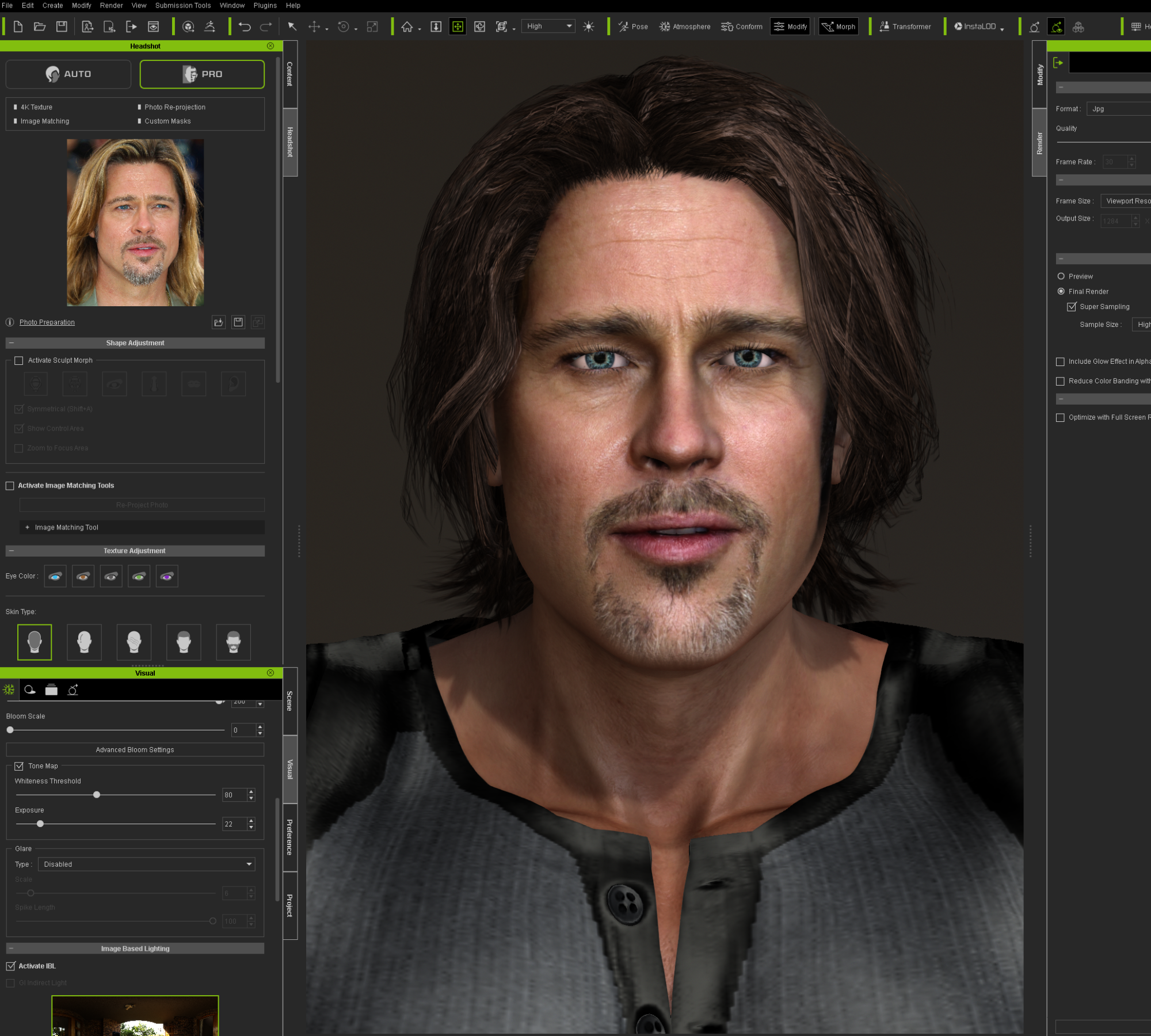Open the High quality dropdown in toolbar
The height and width of the screenshot is (1036, 1151).
pos(548,26)
